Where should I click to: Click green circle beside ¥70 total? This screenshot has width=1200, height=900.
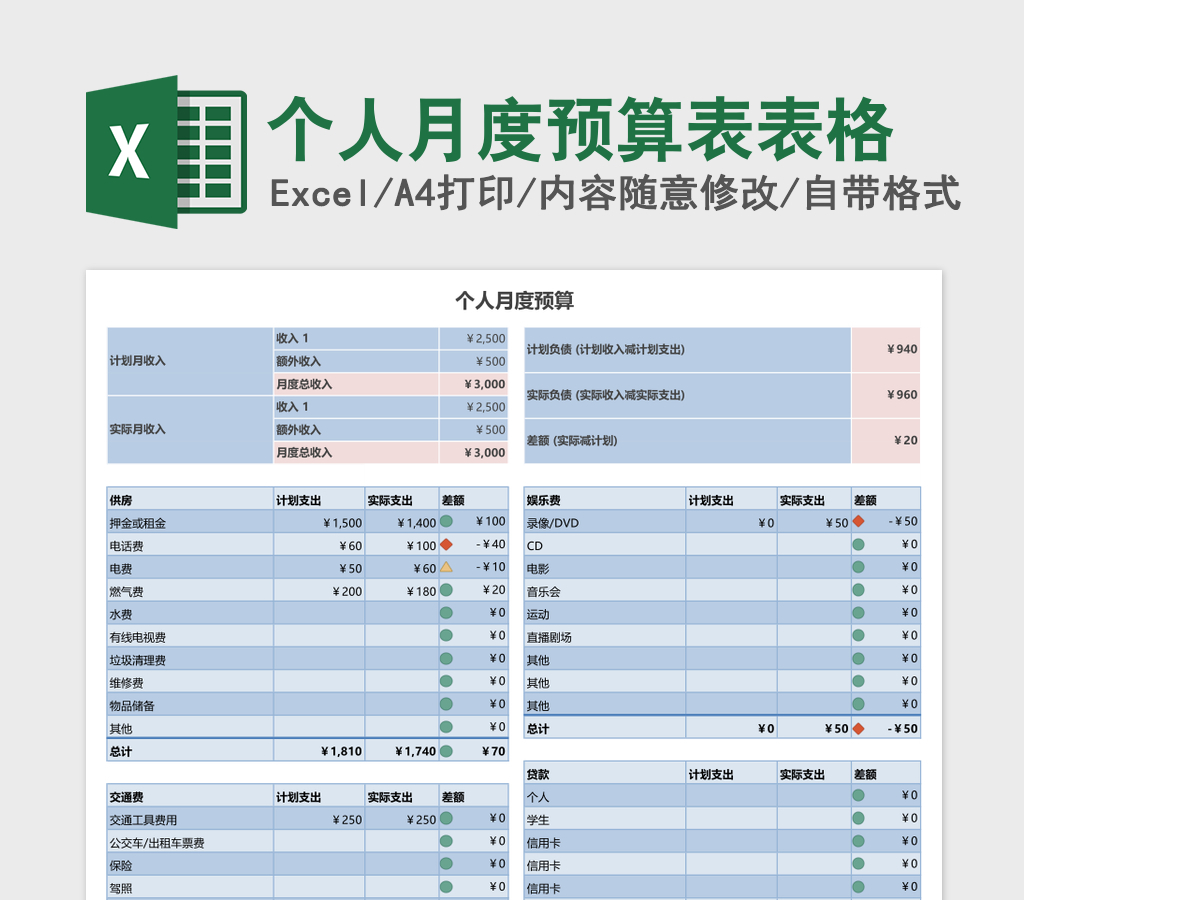tap(446, 751)
